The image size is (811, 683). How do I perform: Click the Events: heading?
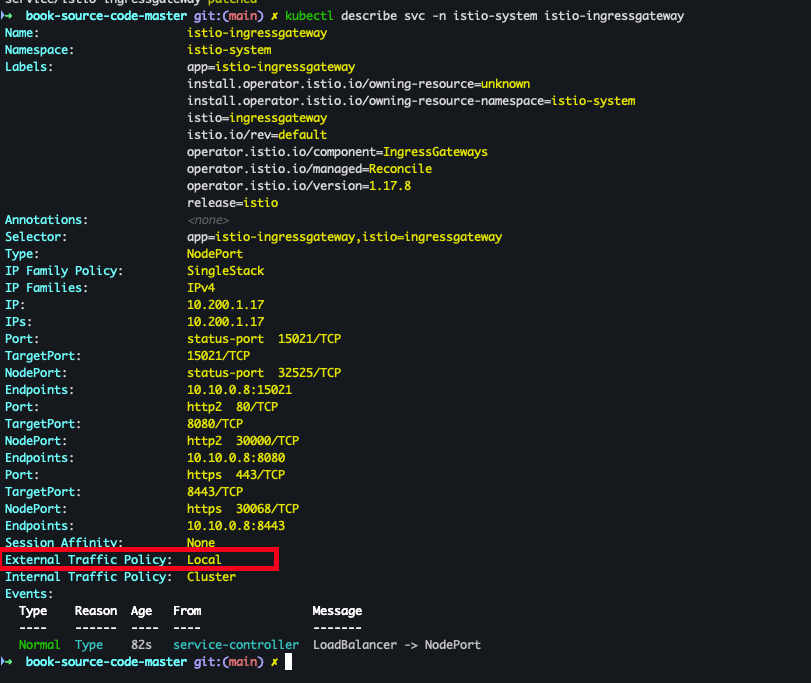point(29,594)
